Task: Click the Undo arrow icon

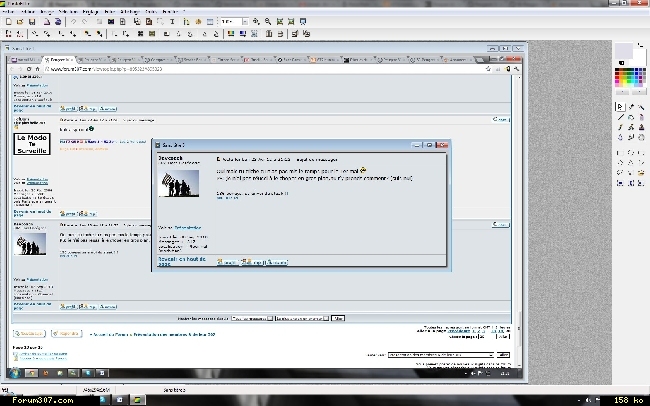Action: [74, 21]
